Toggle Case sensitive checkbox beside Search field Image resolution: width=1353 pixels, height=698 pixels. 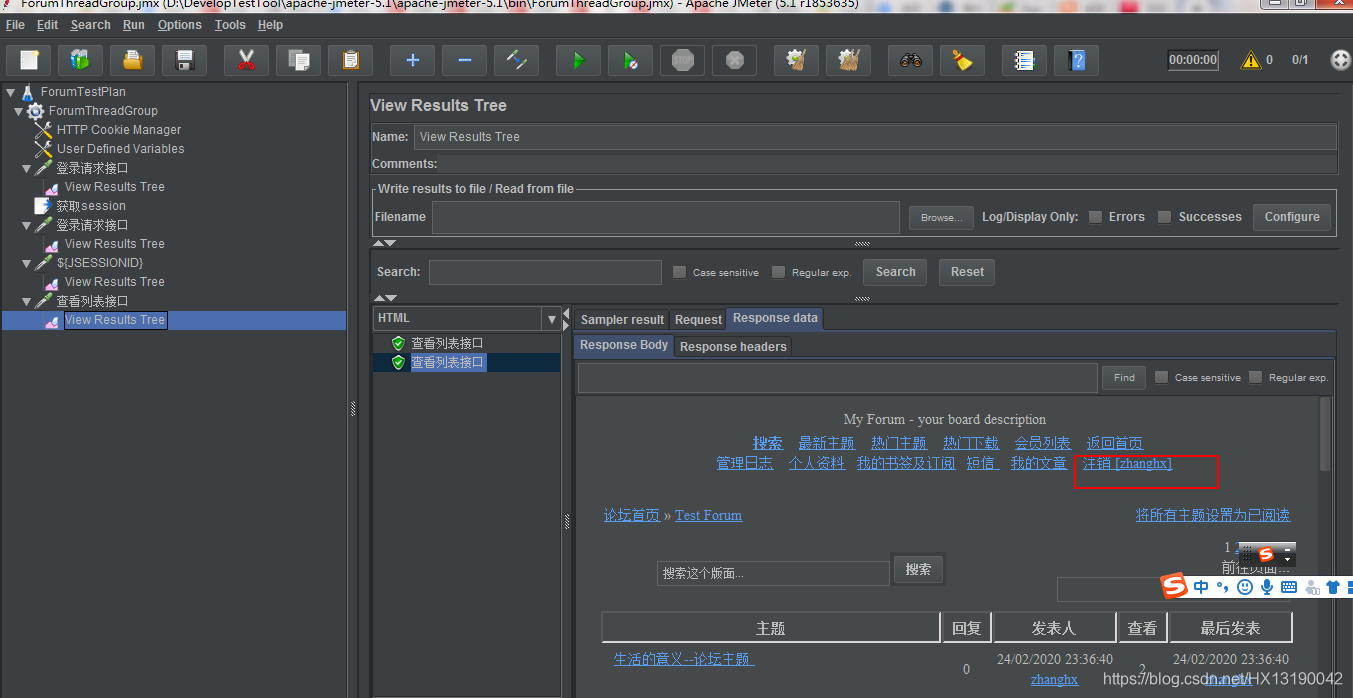[x=679, y=272]
